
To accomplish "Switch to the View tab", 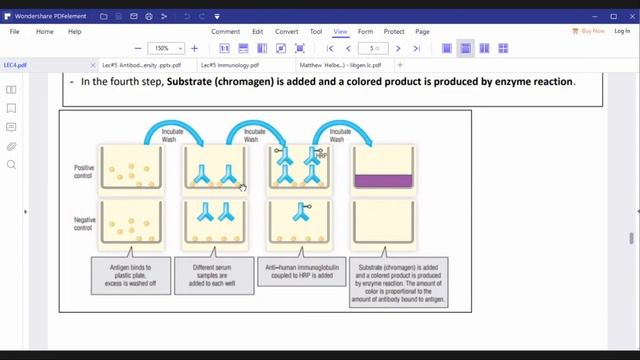I will (x=340, y=31).
